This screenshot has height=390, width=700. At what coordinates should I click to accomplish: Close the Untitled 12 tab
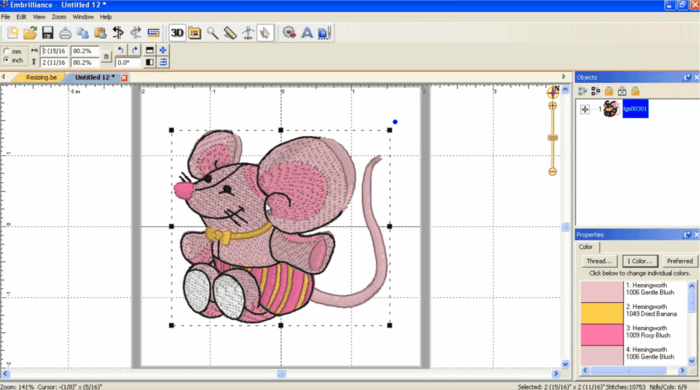click(x=124, y=78)
